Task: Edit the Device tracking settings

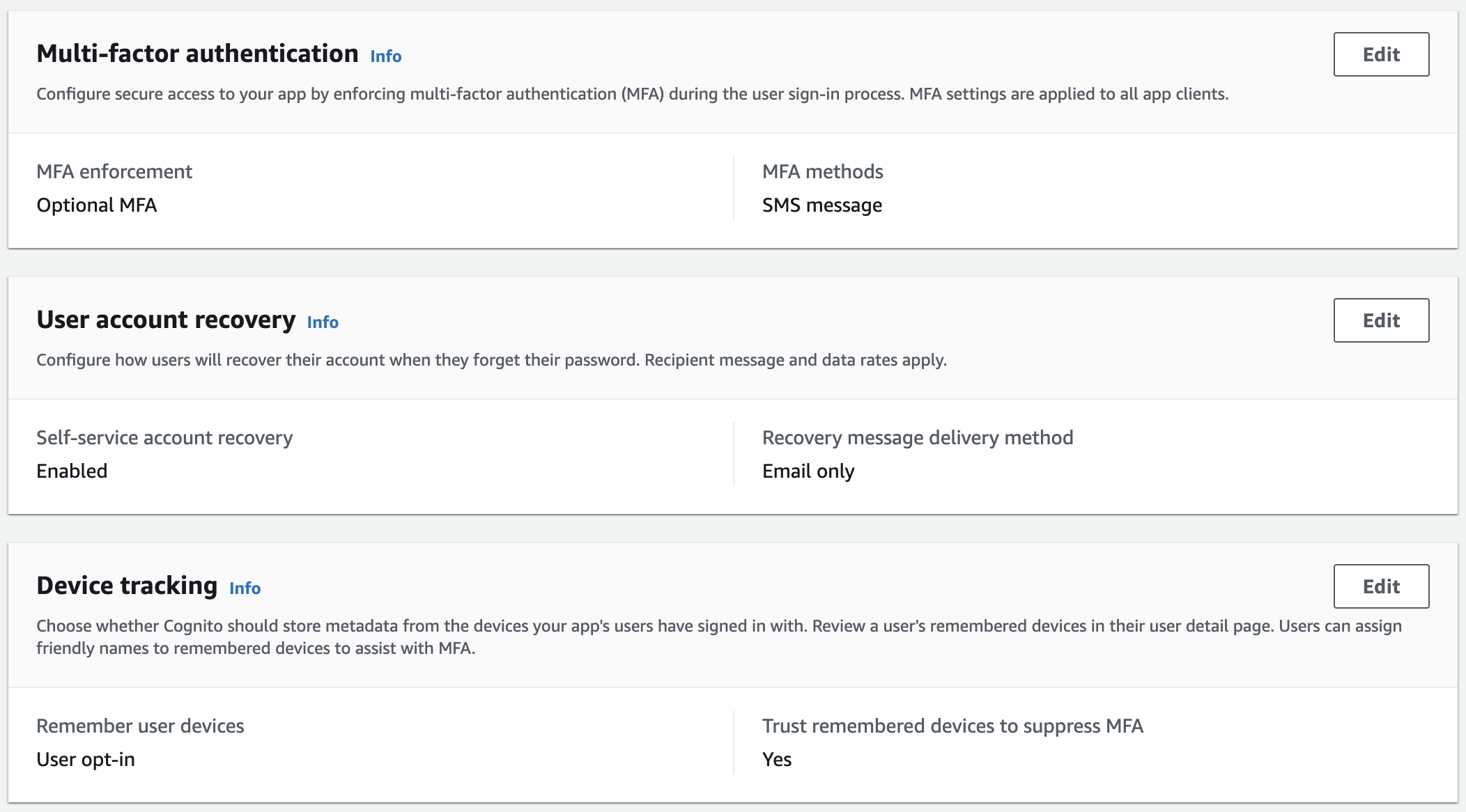Action: (1381, 586)
